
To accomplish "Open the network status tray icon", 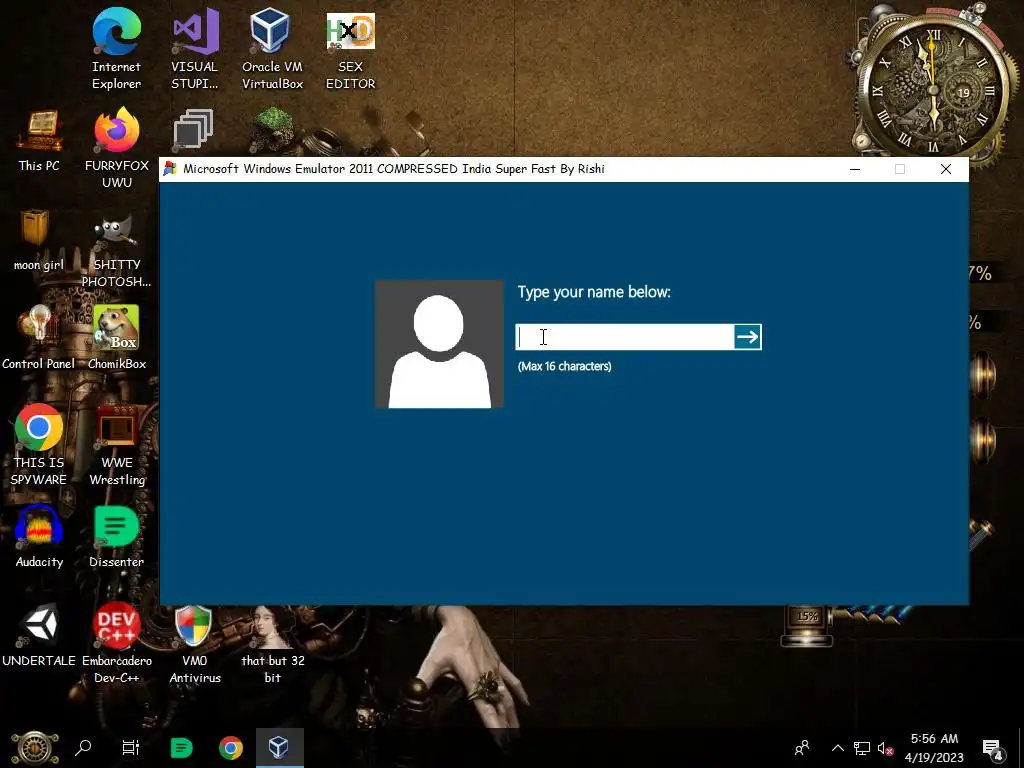I will pyautogui.click(x=862, y=748).
